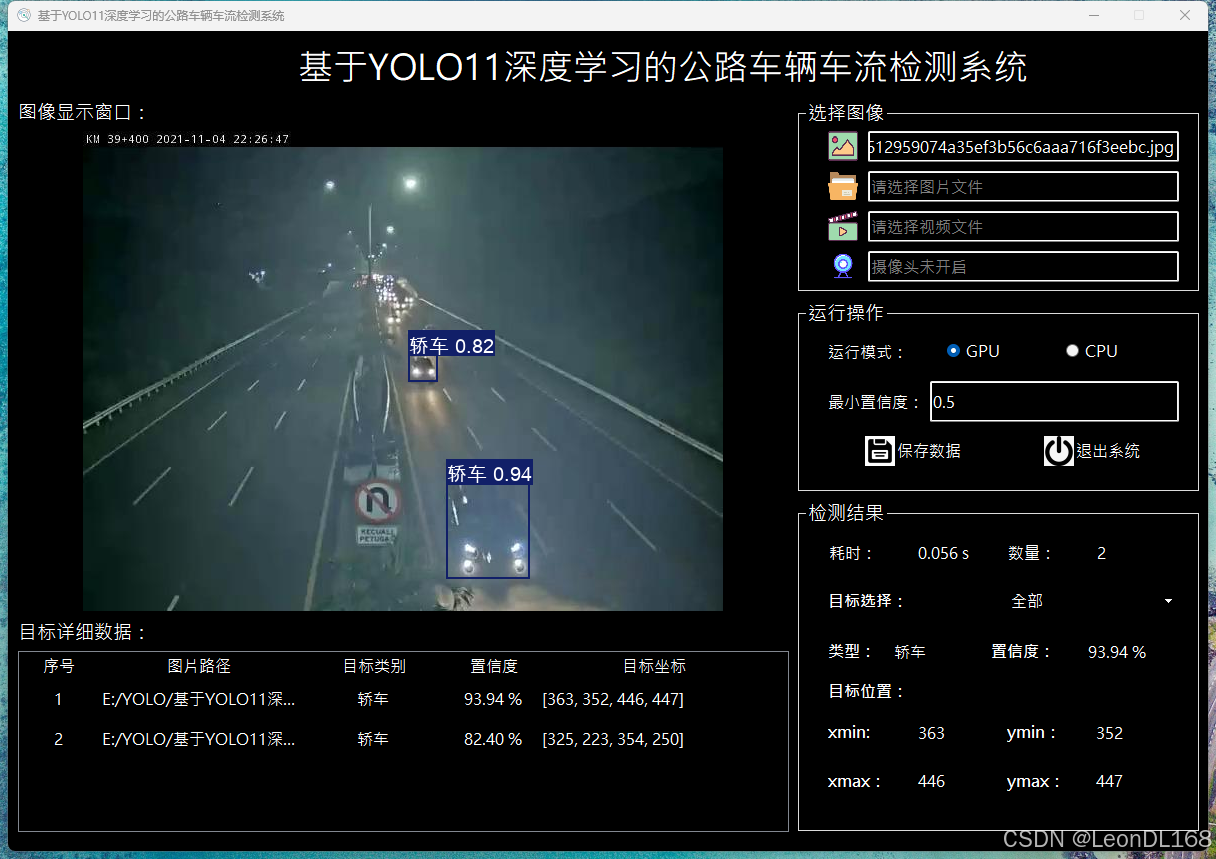The height and width of the screenshot is (859, 1216).
Task: Click the ymin value 352
Action: [x=1109, y=733]
